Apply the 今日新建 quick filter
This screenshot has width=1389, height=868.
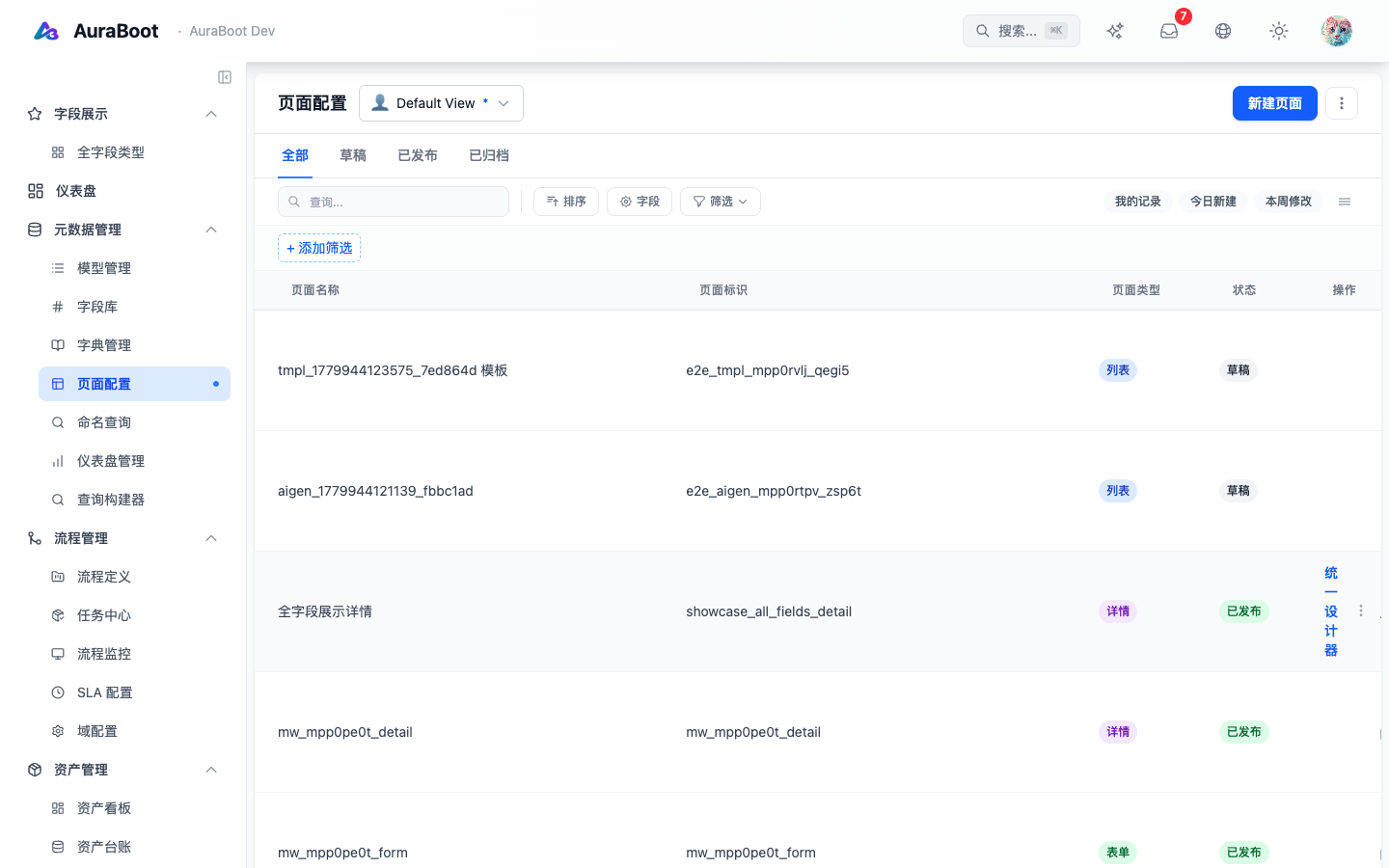pos(1213,202)
